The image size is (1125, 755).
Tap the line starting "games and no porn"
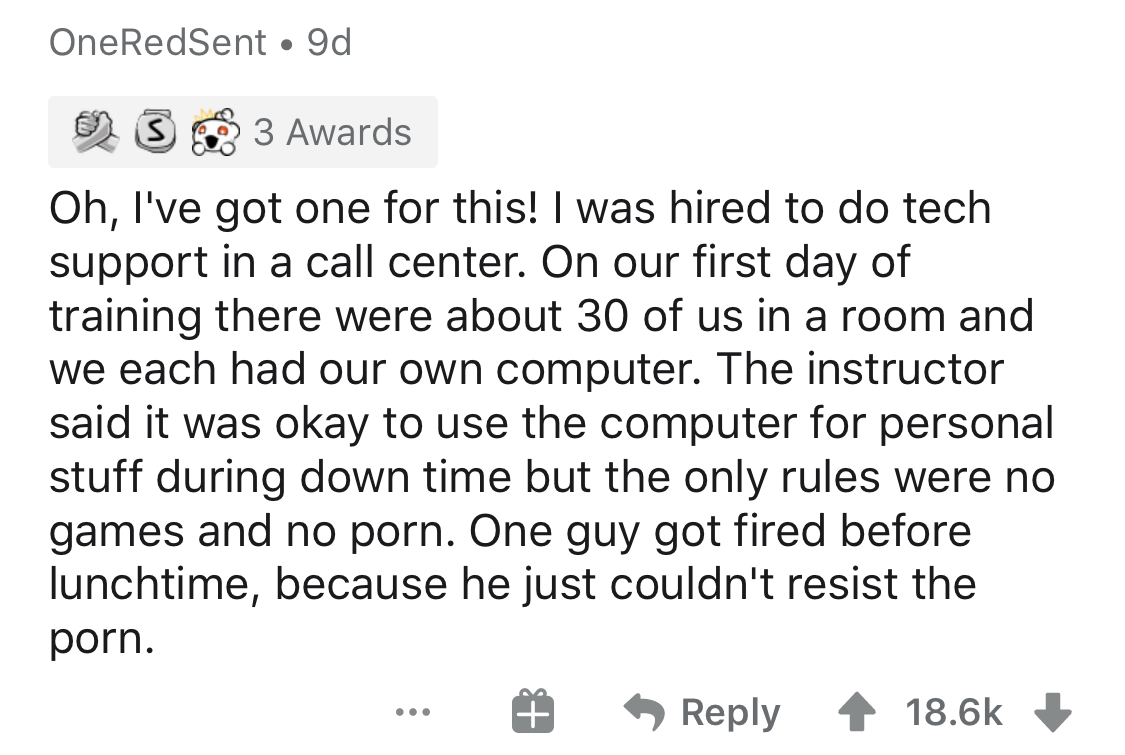pyautogui.click(x=509, y=530)
